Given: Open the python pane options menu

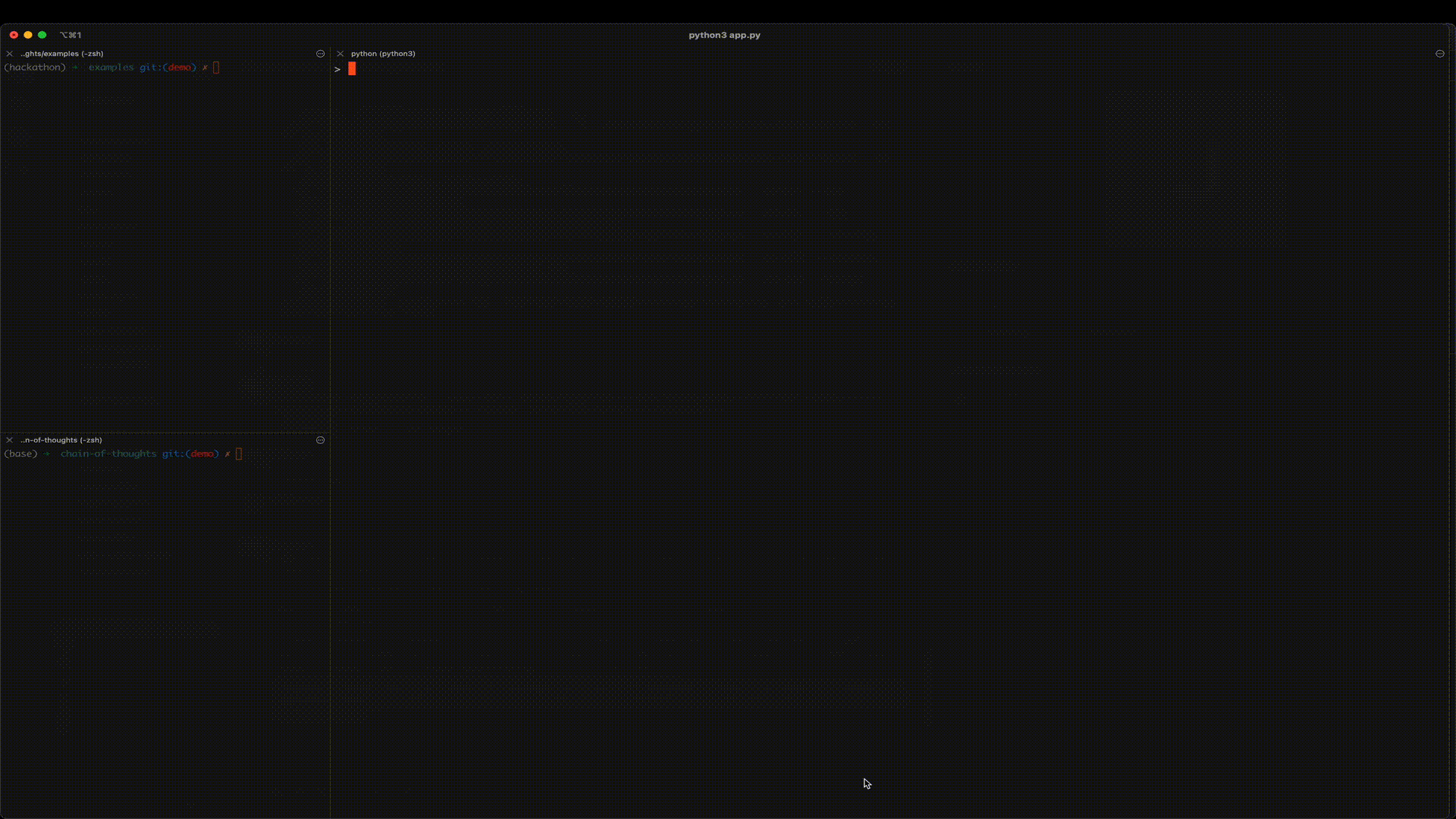Looking at the screenshot, I should [1439, 54].
